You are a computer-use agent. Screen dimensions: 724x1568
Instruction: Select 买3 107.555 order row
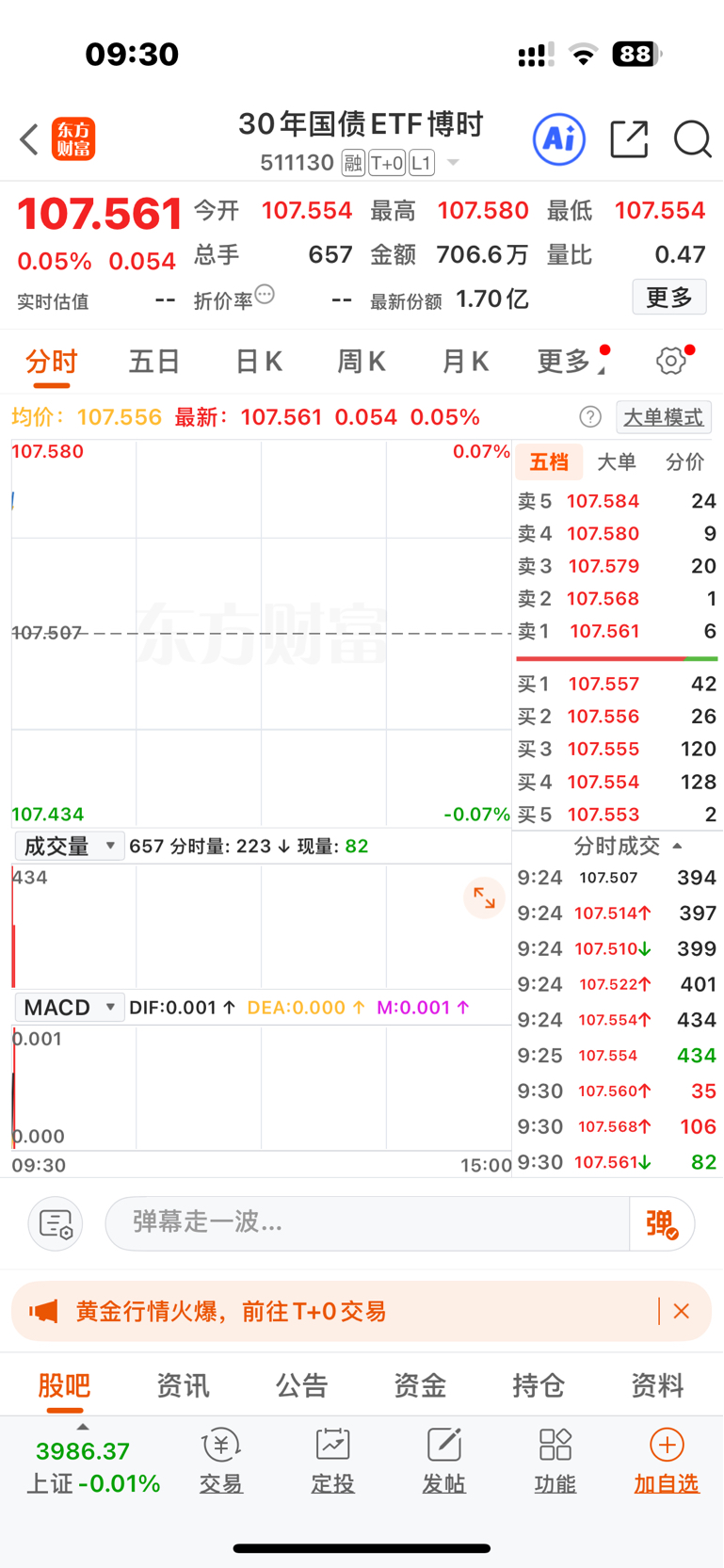(617, 749)
